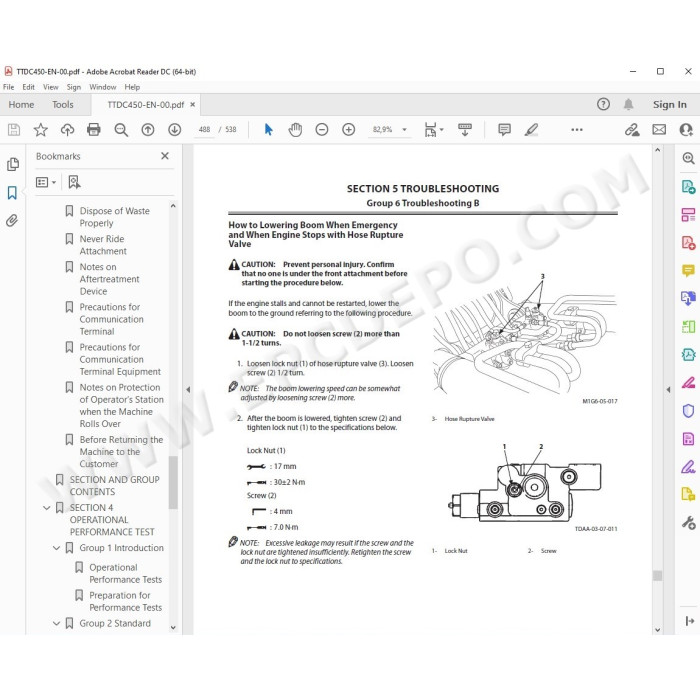700x700 pixels.
Task: Open zoom level dropdown arrow
Action: point(404,130)
